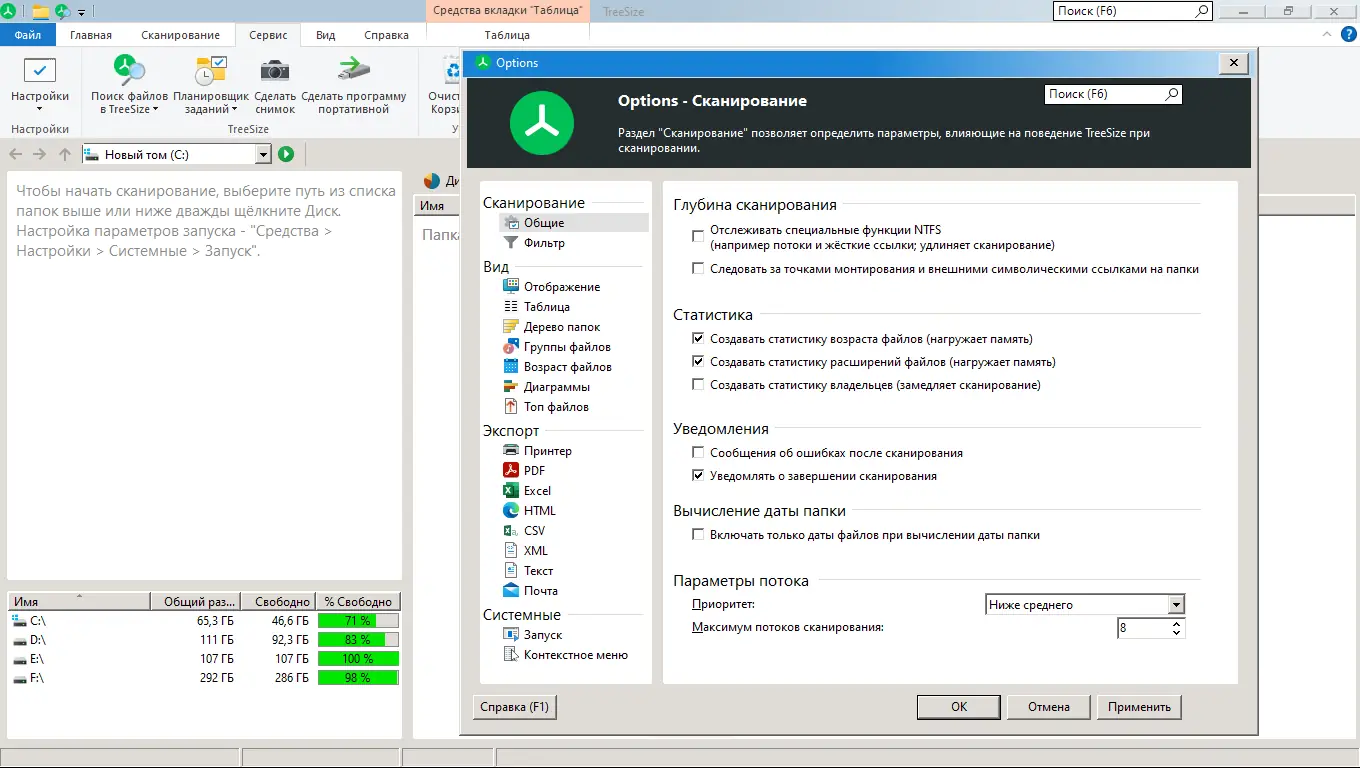Go up one folder level arrow
Screen dimensions: 1360x768
pos(65,154)
